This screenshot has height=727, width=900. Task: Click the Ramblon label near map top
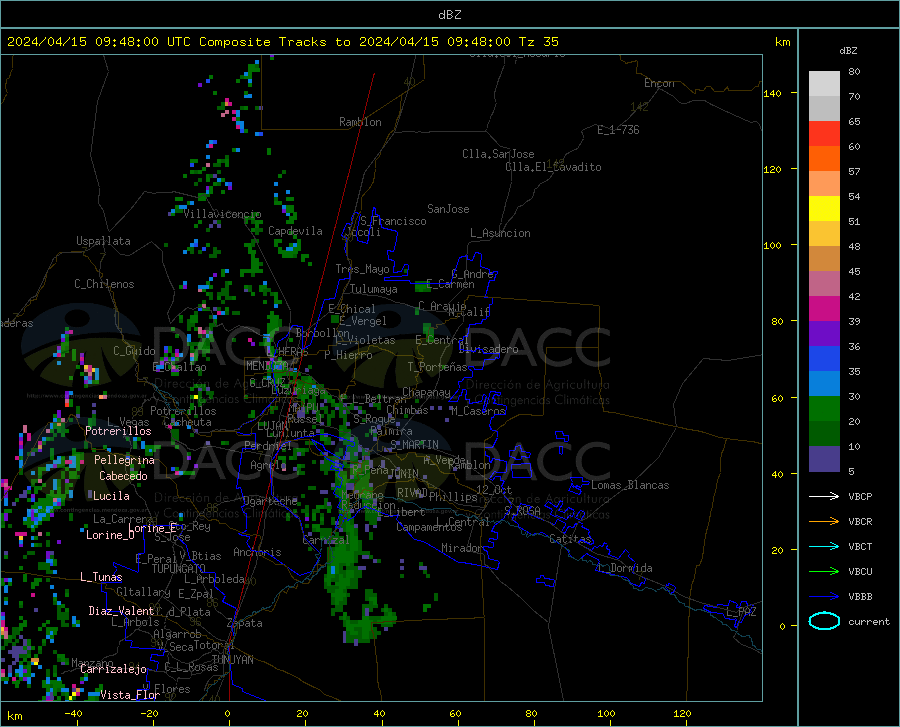[x=360, y=122]
